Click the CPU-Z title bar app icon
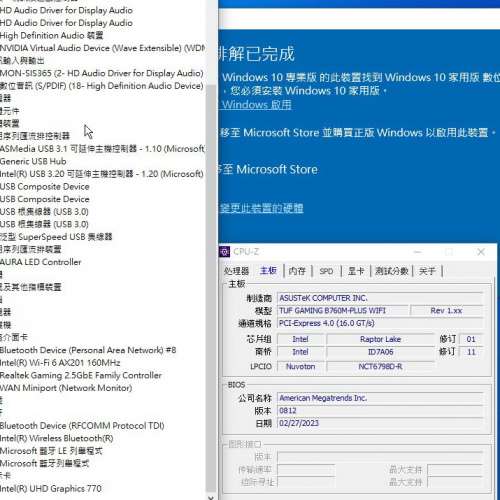The height and width of the screenshot is (500, 500). (x=225, y=252)
